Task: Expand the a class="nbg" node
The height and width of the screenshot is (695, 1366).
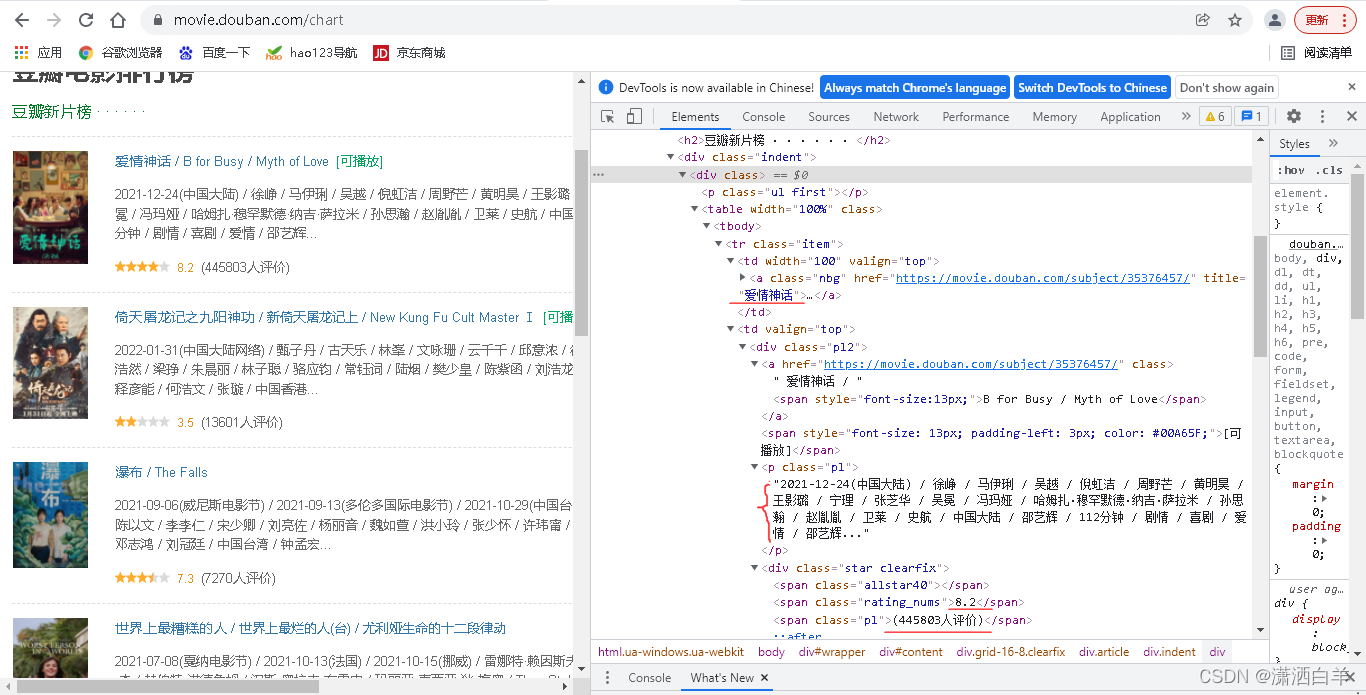Action: [x=742, y=277]
